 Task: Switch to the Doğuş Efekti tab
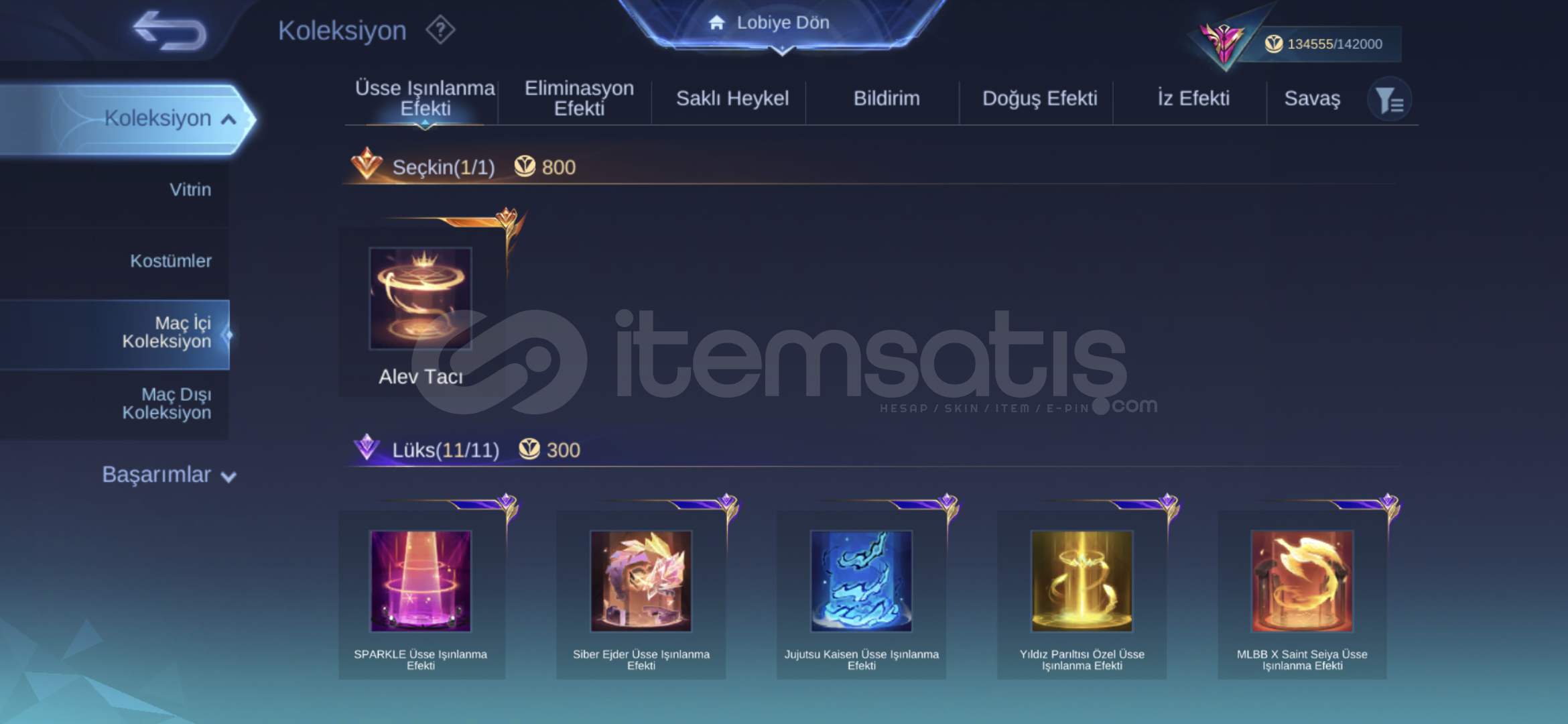[x=1039, y=99]
